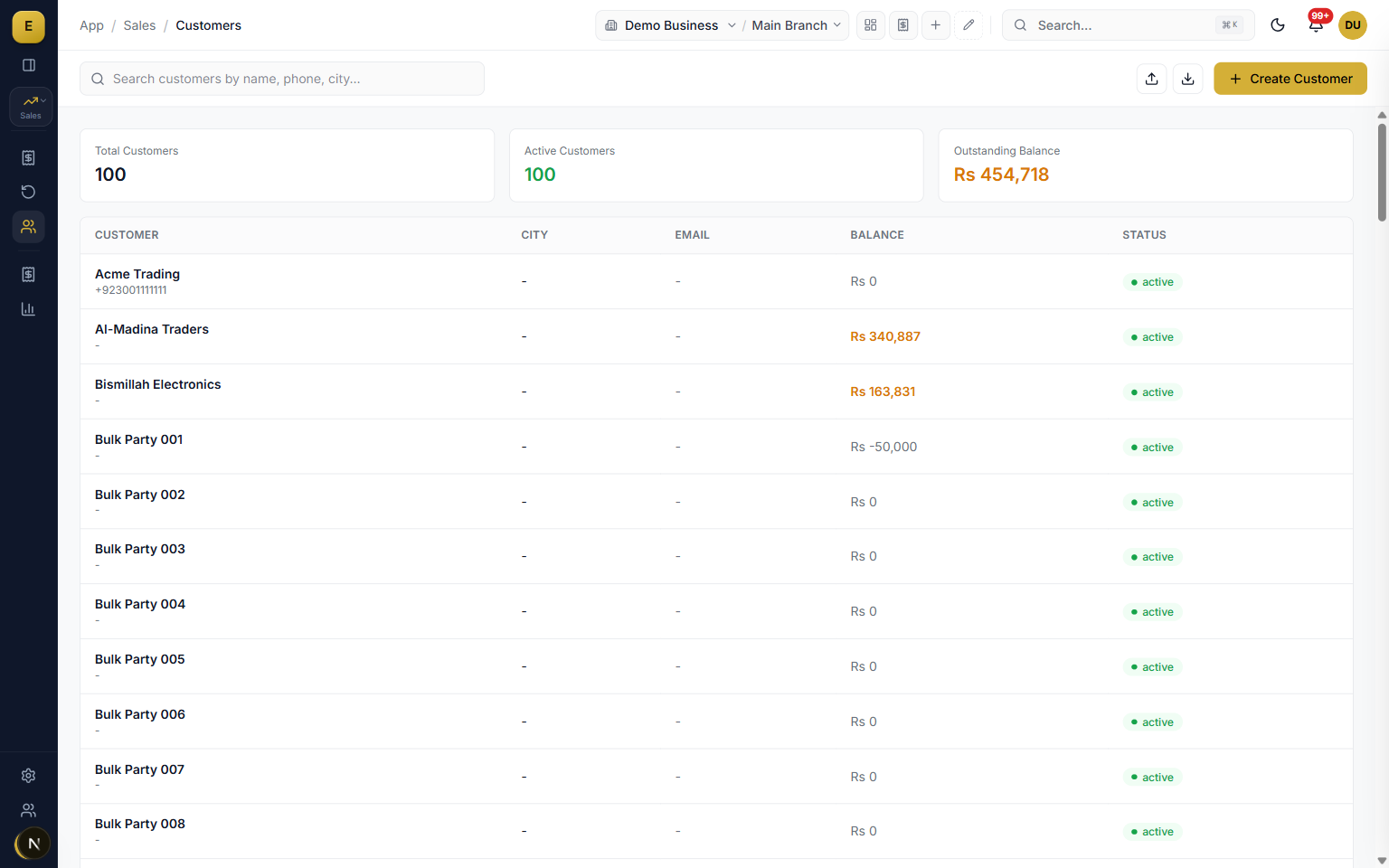Image resolution: width=1389 pixels, height=868 pixels.
Task: Click the pencil edit shortcuts icon
Action: (x=969, y=25)
